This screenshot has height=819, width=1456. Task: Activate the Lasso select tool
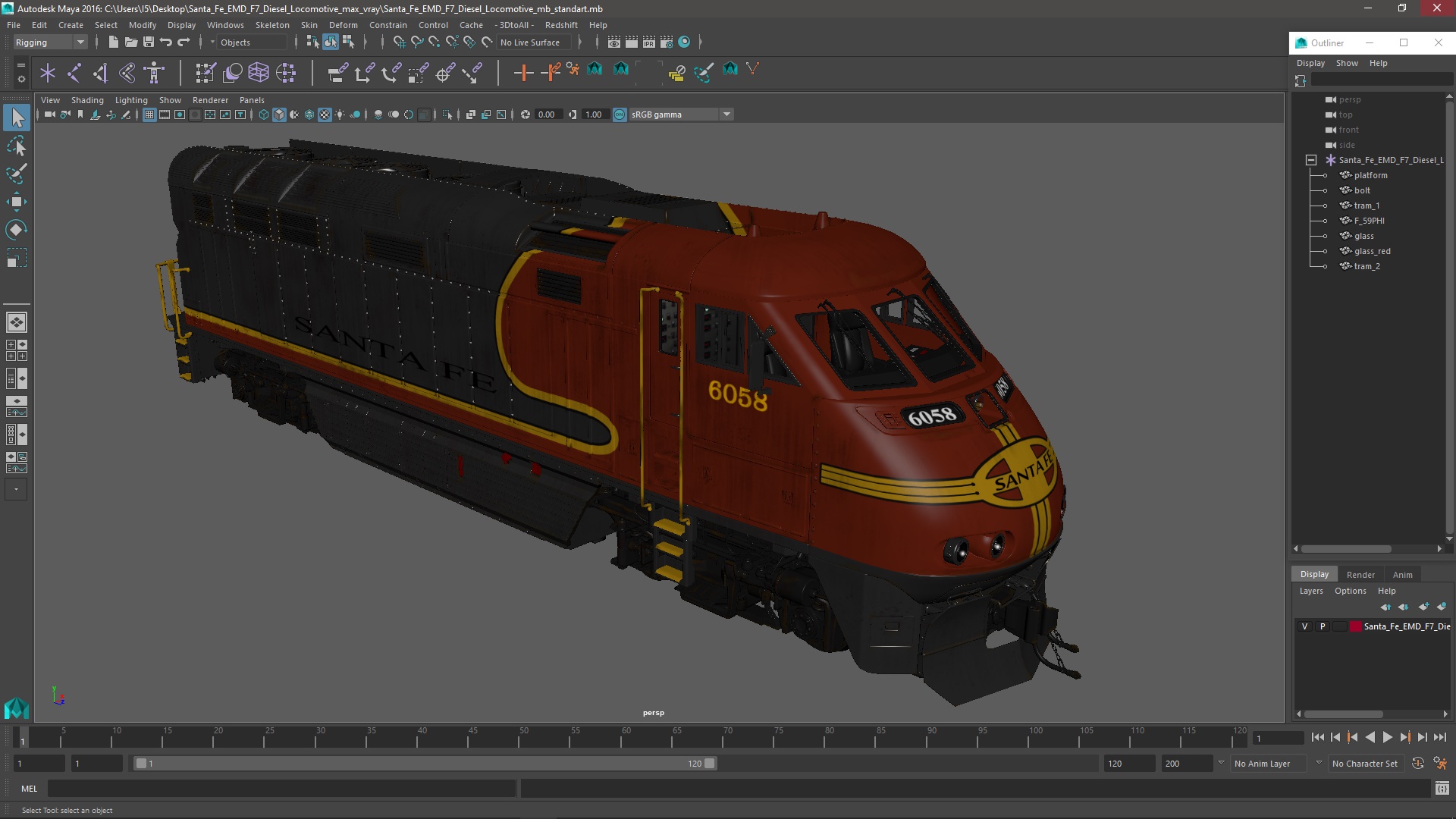coord(17,146)
